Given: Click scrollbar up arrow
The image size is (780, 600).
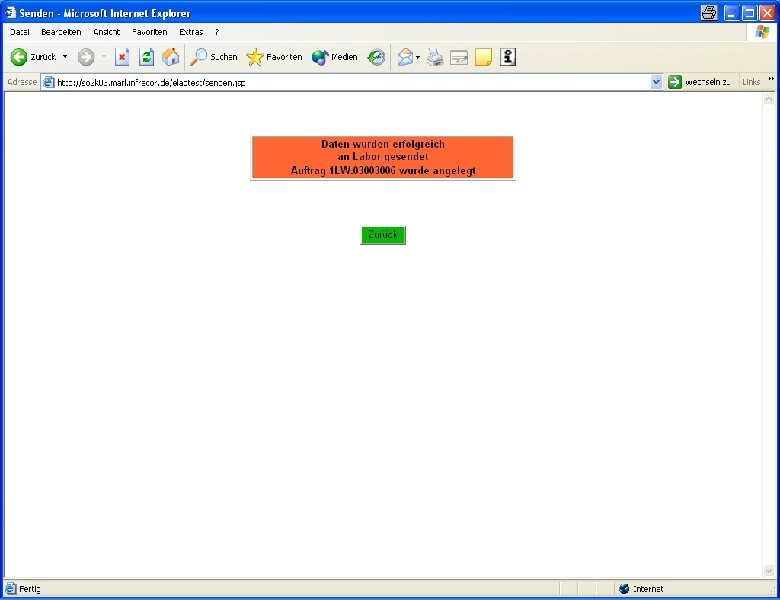Looking at the screenshot, I should tap(769, 99).
